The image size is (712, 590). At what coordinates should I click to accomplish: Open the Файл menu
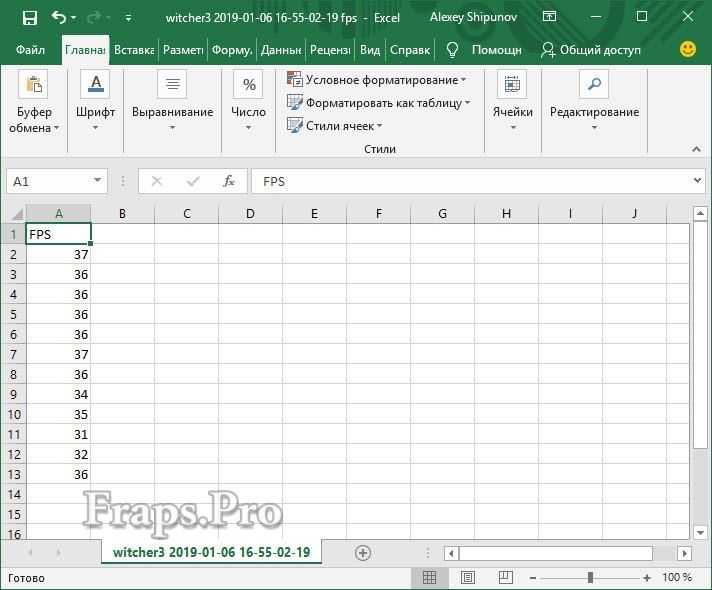30,50
